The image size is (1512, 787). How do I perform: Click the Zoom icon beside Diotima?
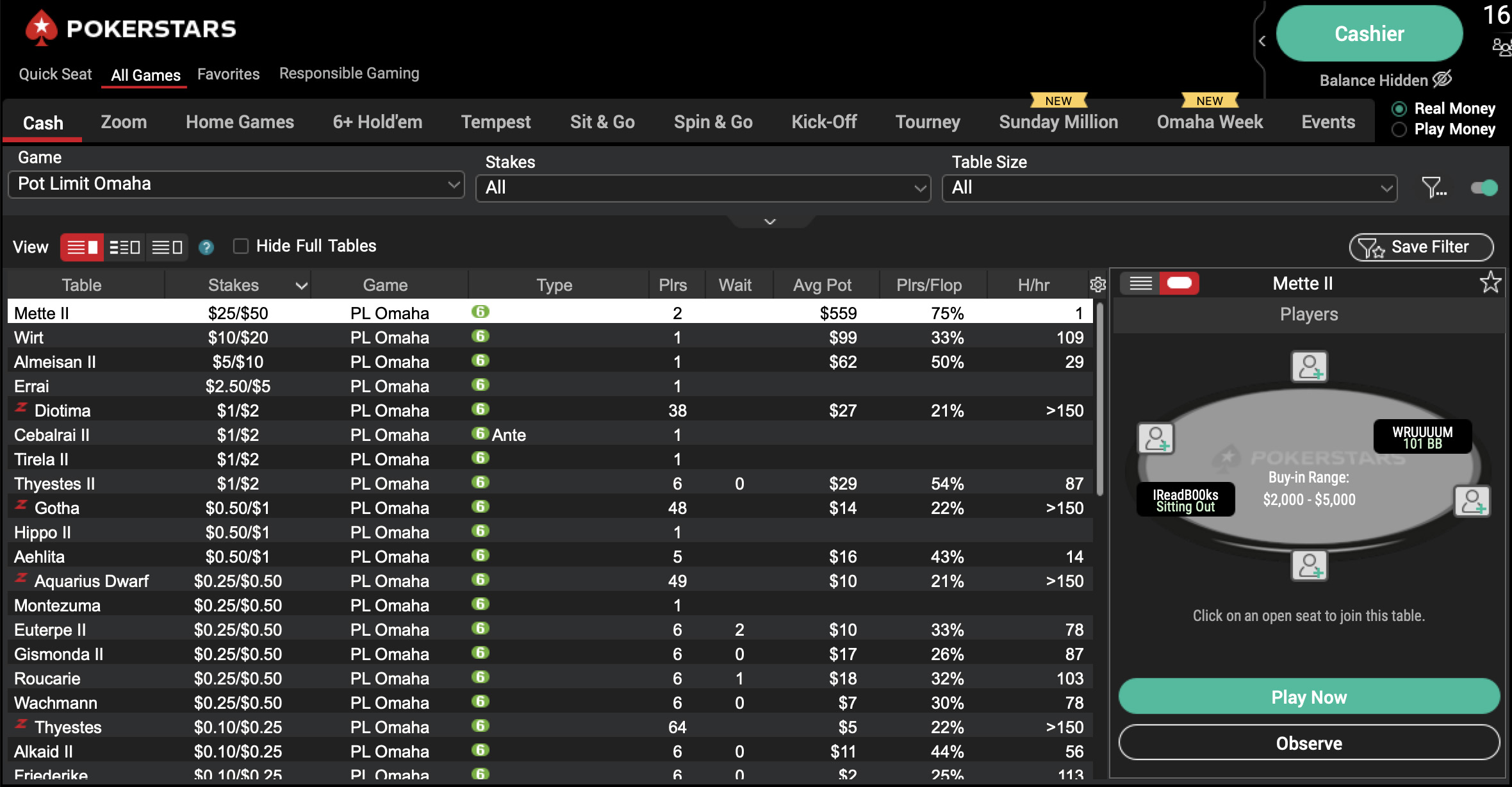pos(21,408)
